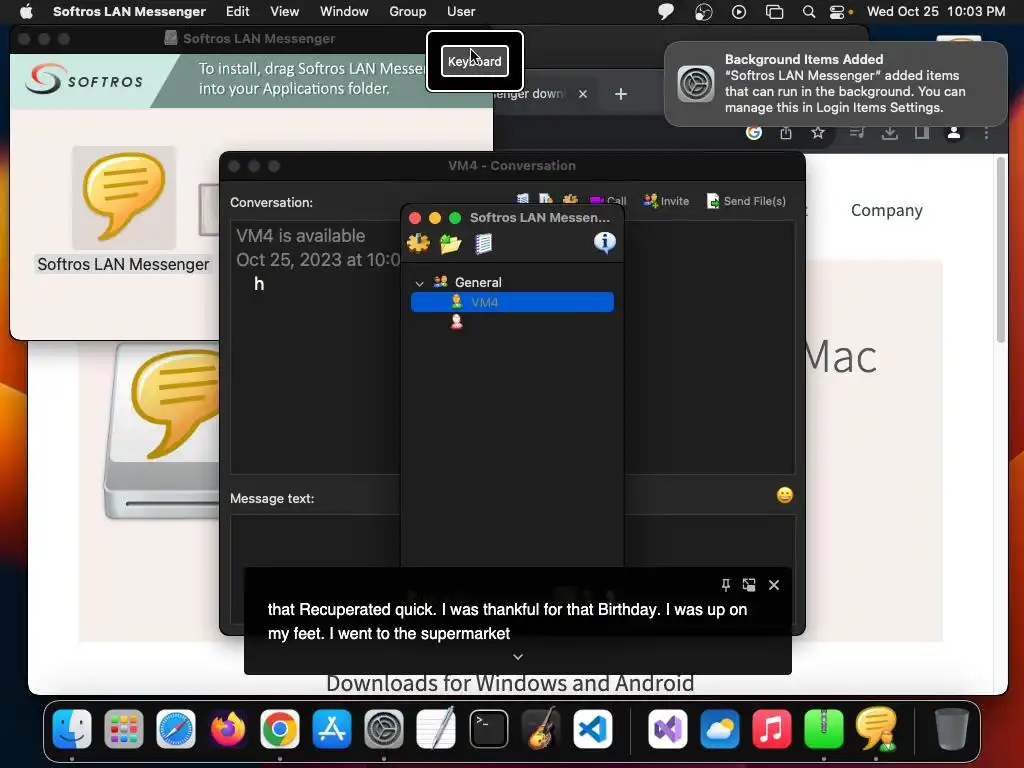
Task: Open Trash from the Dock
Action: [x=952, y=729]
